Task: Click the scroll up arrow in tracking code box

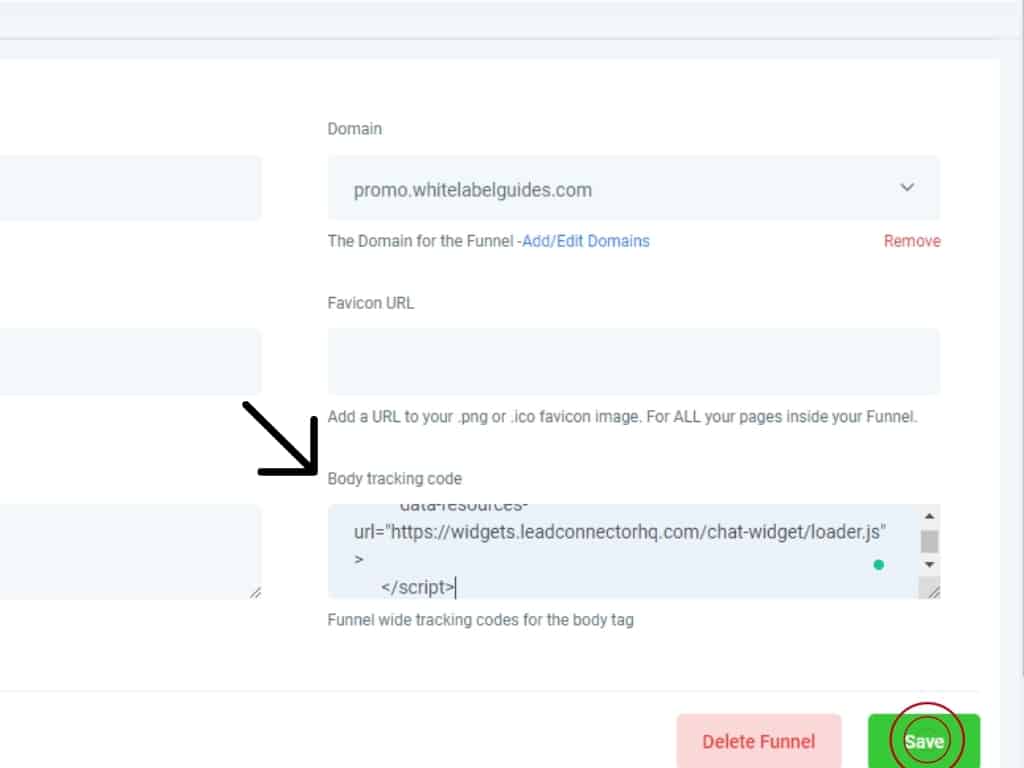Action: pyautogui.click(x=929, y=517)
